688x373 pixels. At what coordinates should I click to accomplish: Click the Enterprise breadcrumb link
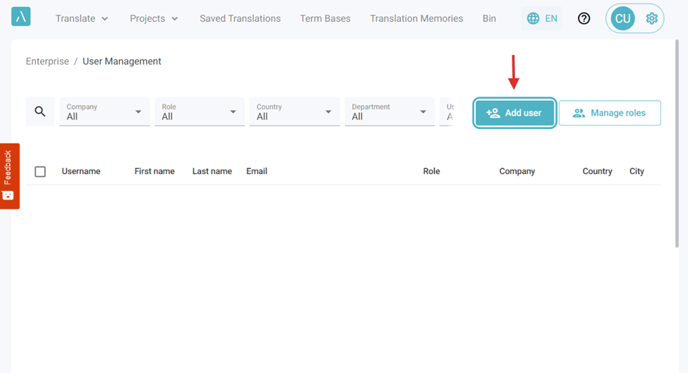[47, 61]
